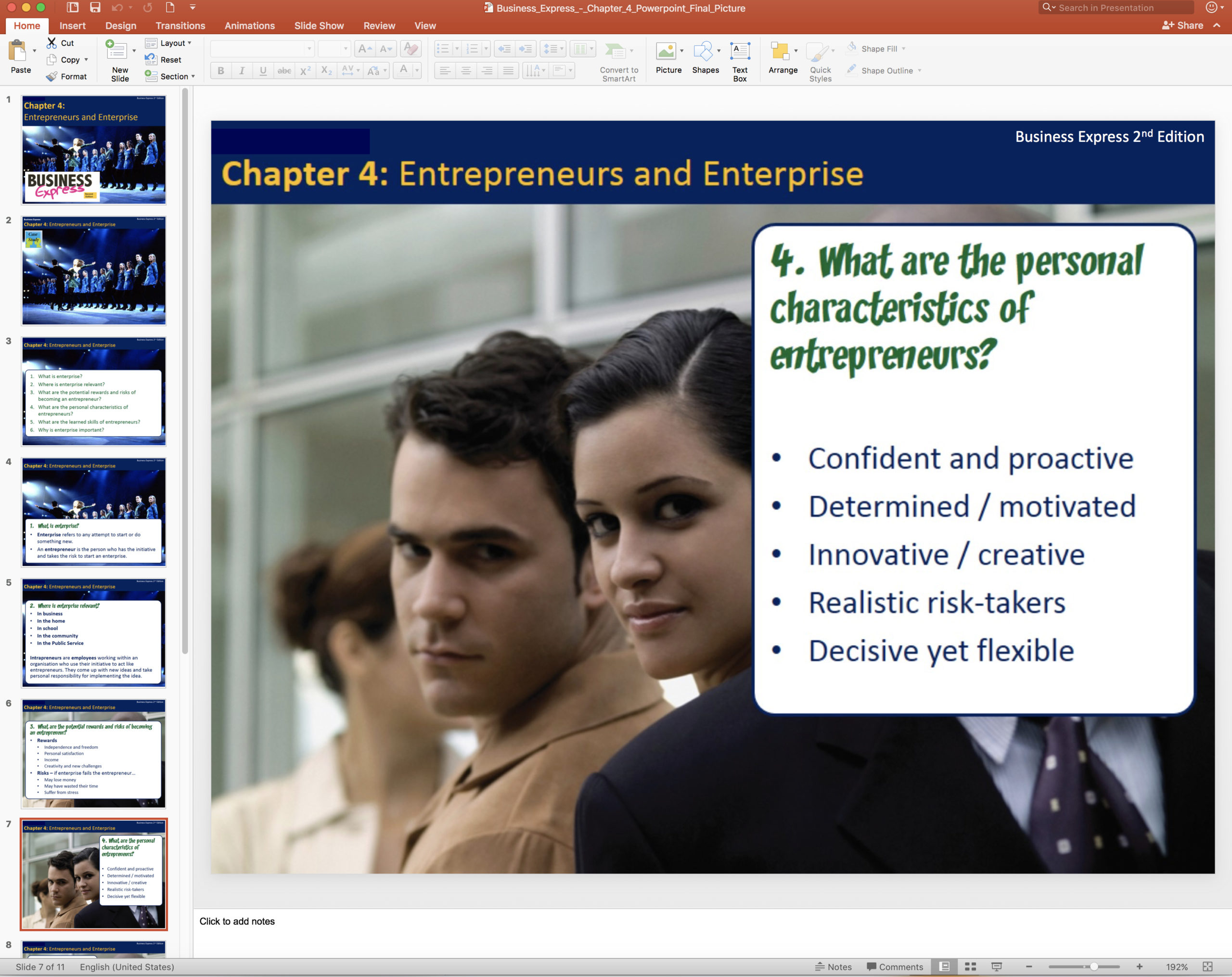Open the Shapes gallery
Viewport: 1232px width, 977px height.
[x=705, y=58]
